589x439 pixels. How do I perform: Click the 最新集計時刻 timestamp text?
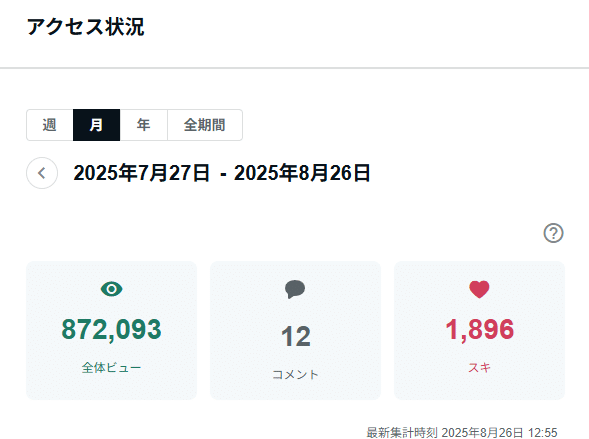[462, 432]
